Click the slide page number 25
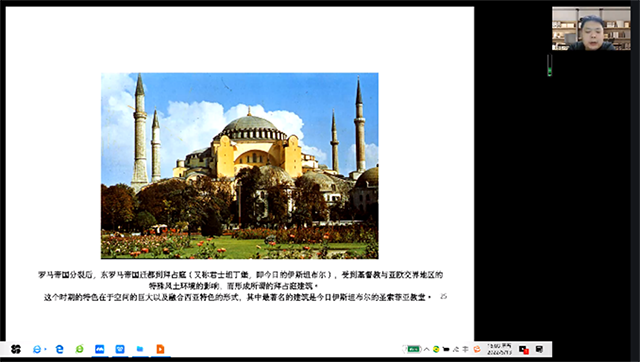This screenshot has width=640, height=362. click(x=443, y=297)
